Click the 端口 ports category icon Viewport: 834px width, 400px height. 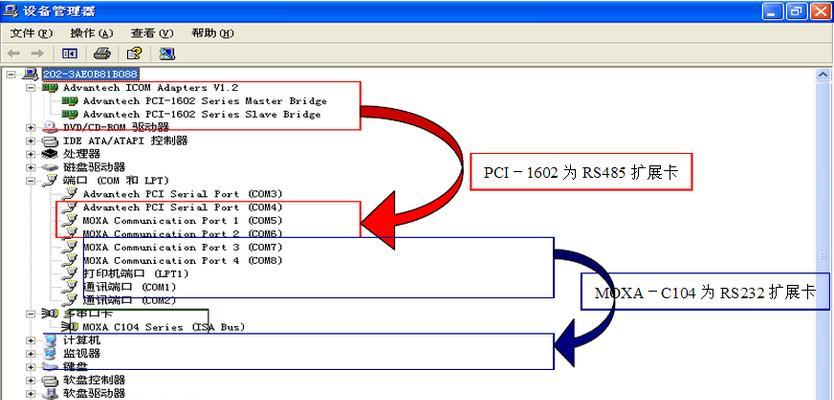[x=49, y=180]
